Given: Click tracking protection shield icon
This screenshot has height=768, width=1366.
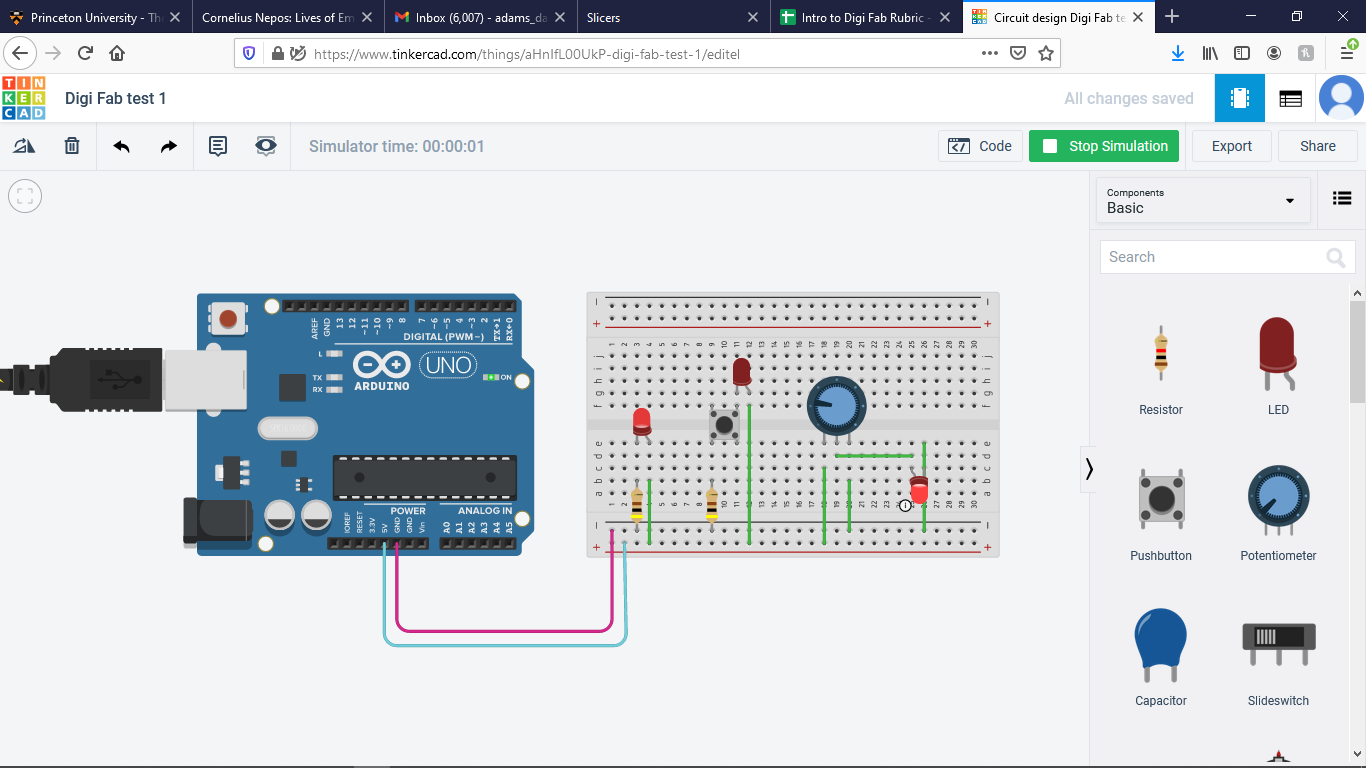Looking at the screenshot, I should (249, 54).
